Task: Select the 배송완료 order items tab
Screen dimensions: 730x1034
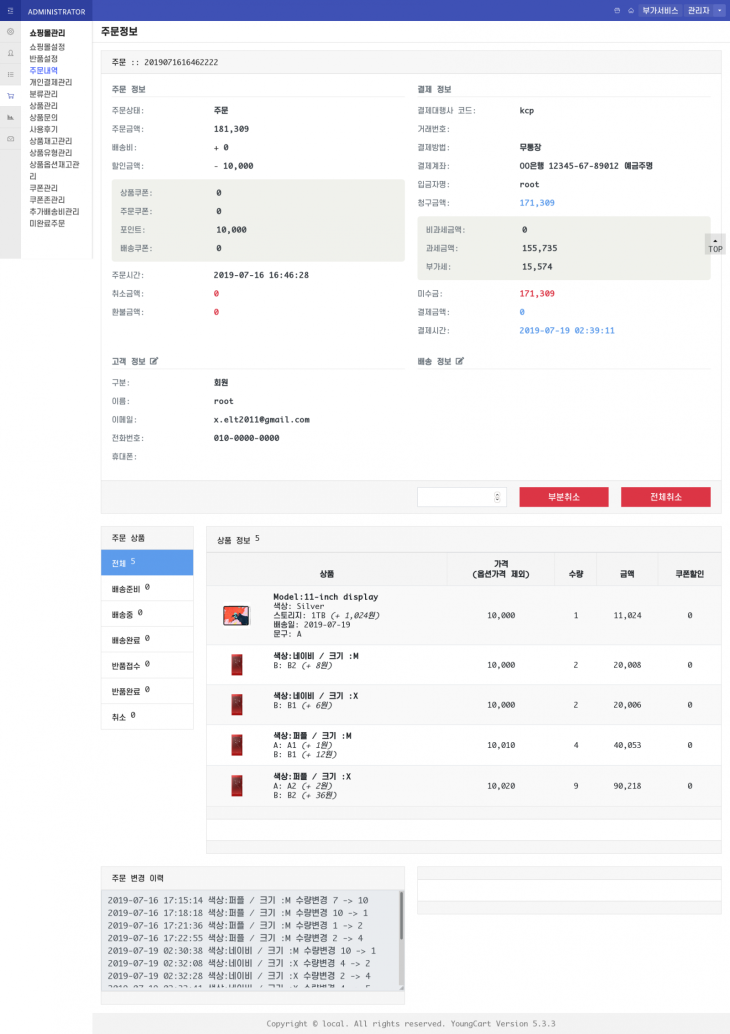Action: (147, 640)
